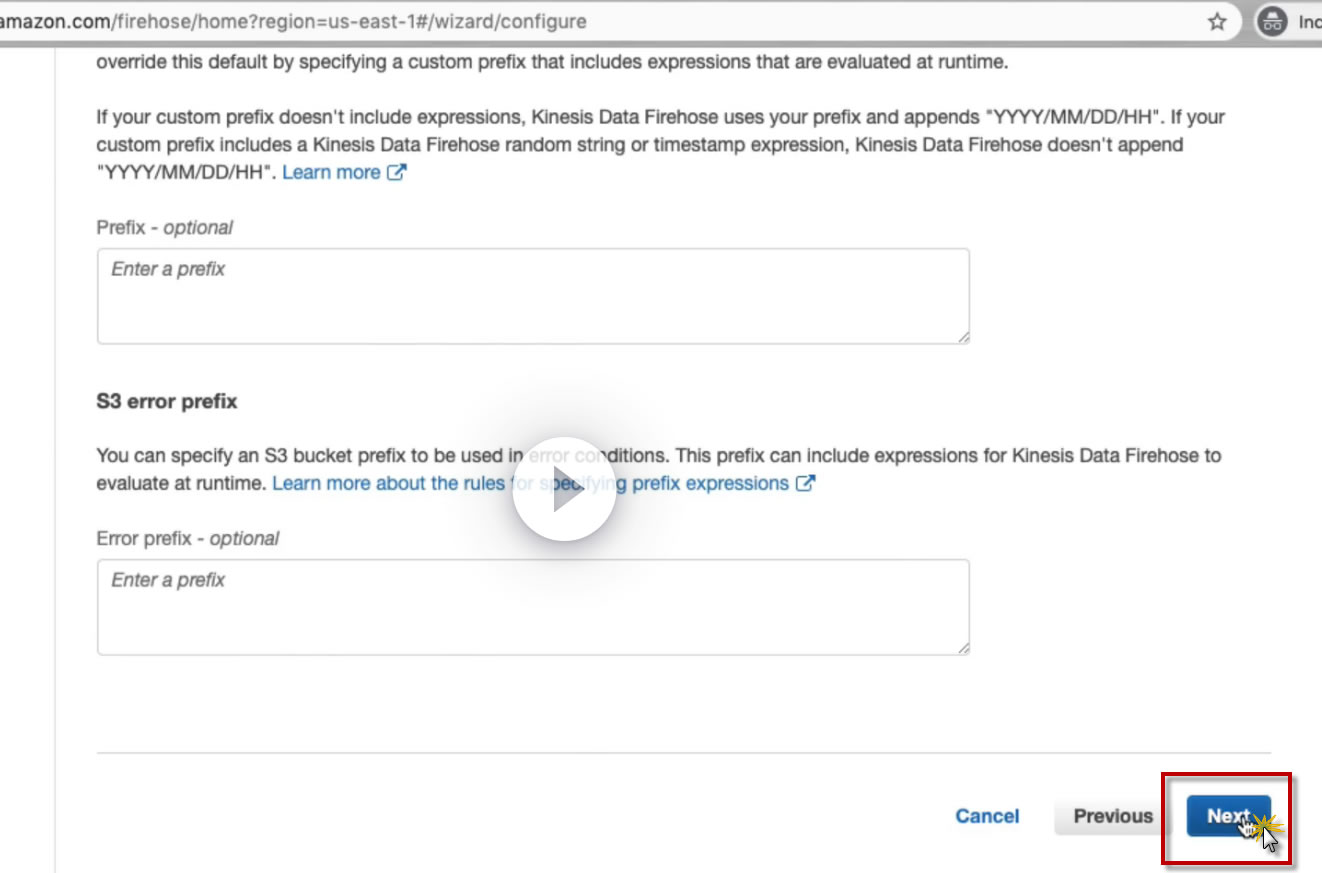
Task: Focus the Prefix text field
Action: [533, 296]
